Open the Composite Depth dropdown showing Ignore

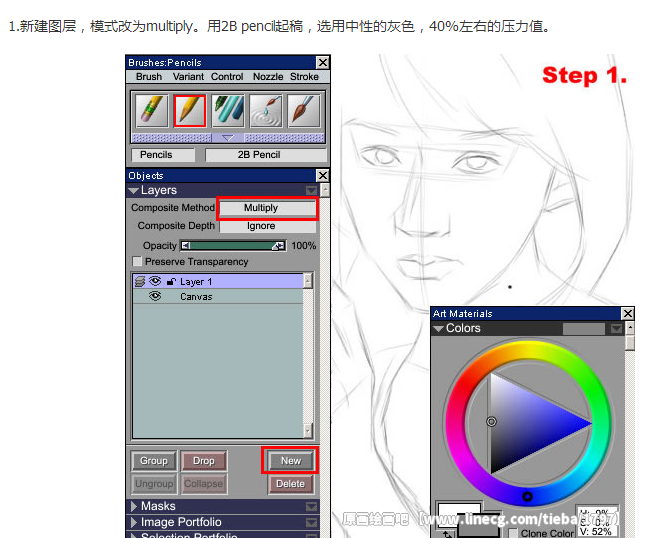tap(268, 226)
